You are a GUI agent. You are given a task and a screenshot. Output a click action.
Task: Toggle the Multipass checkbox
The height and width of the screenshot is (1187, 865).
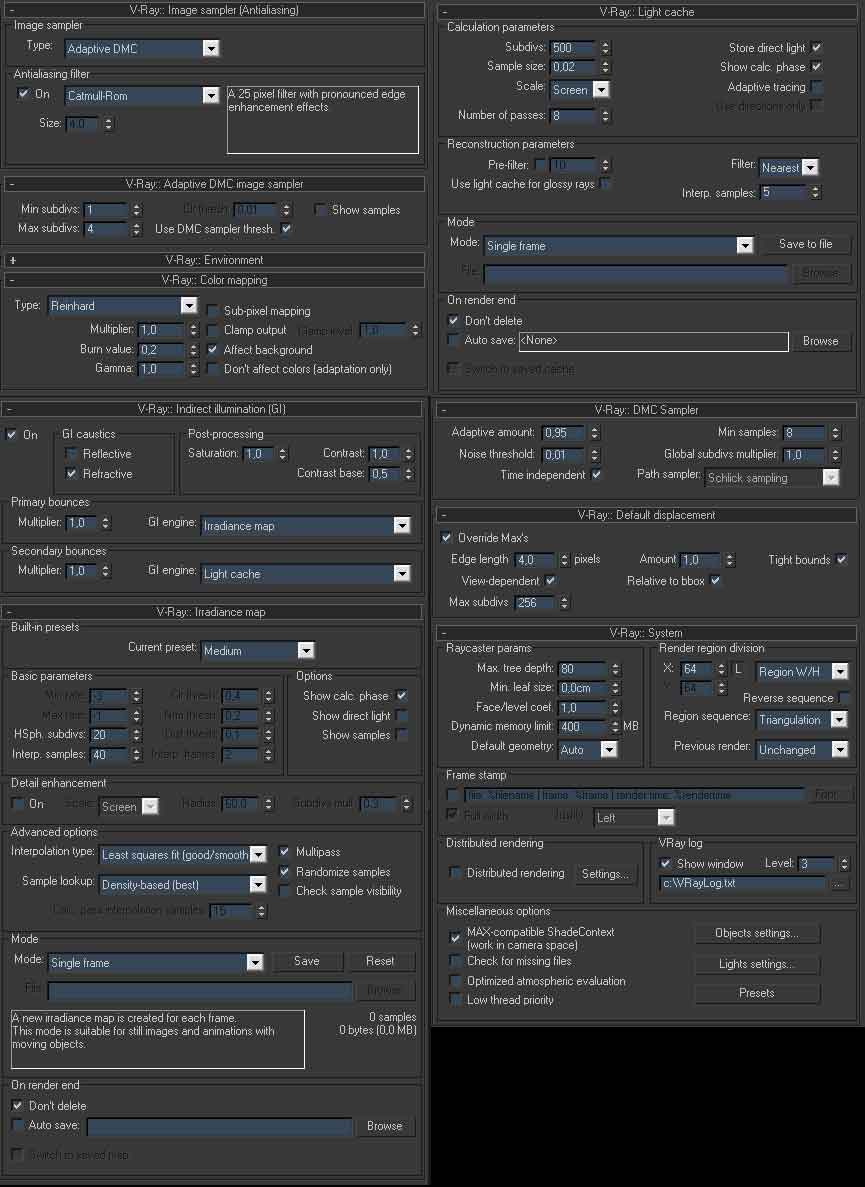(285, 852)
